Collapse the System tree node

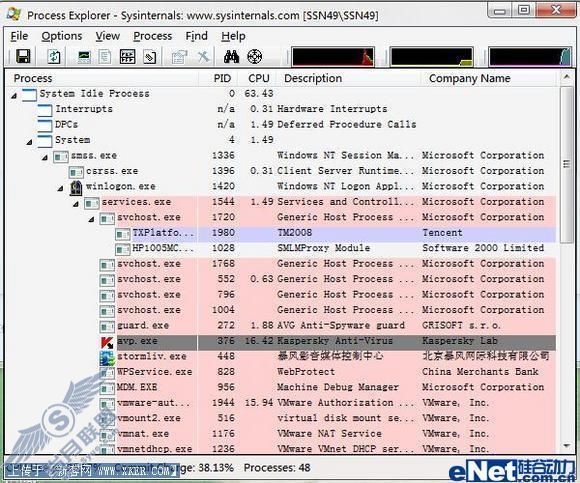(29, 142)
